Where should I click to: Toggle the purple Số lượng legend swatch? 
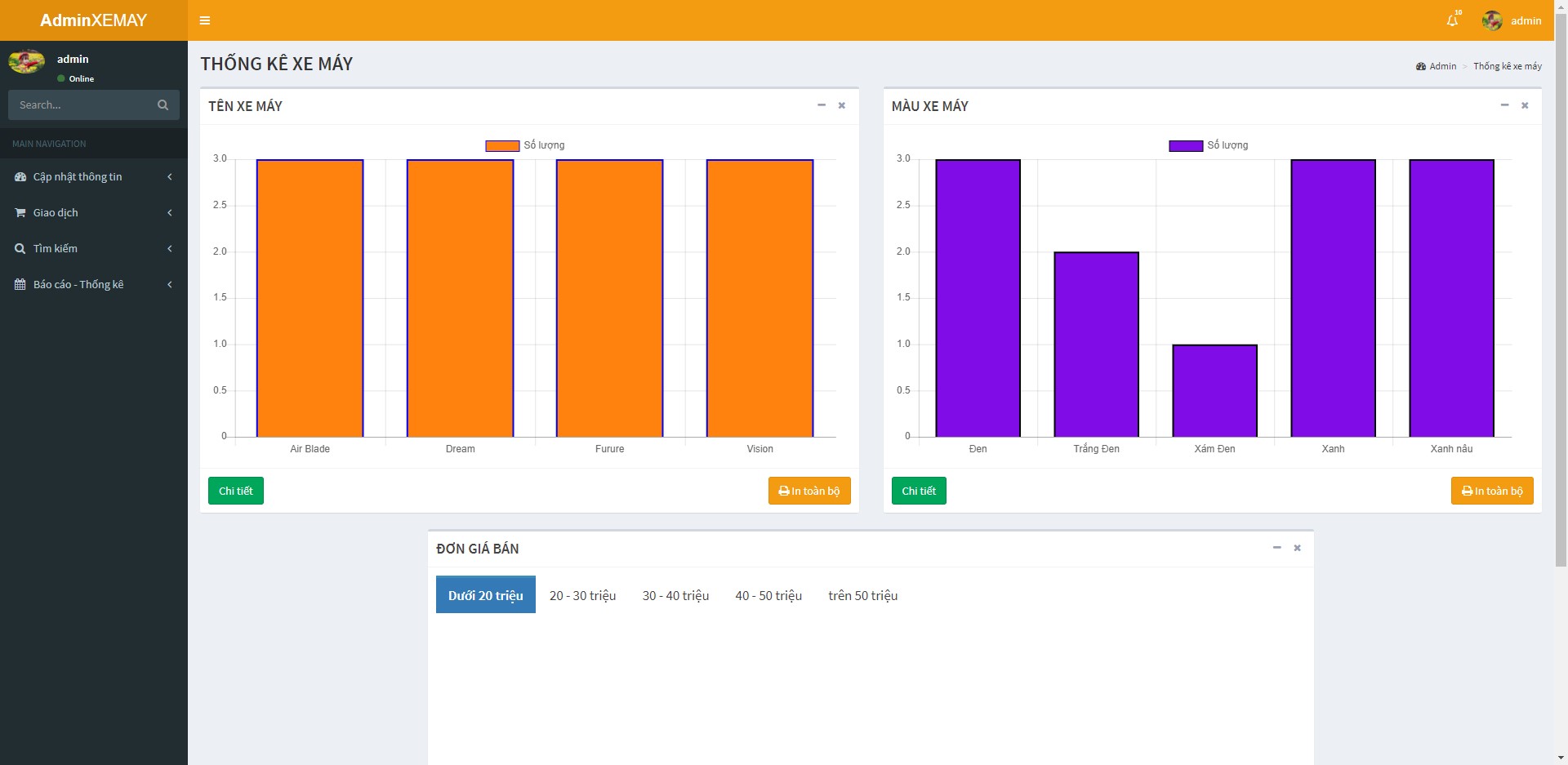[x=1186, y=145]
